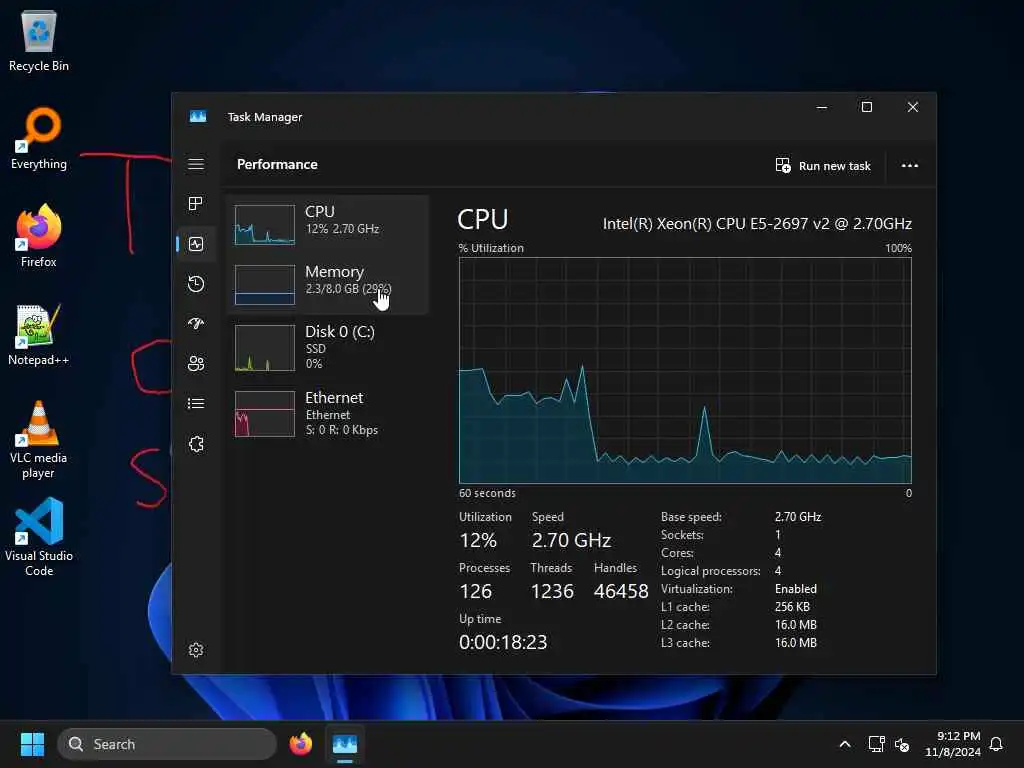This screenshot has height=768, width=1024.
Task: Click the CPU mini graph thumbnail
Action: pos(264,225)
